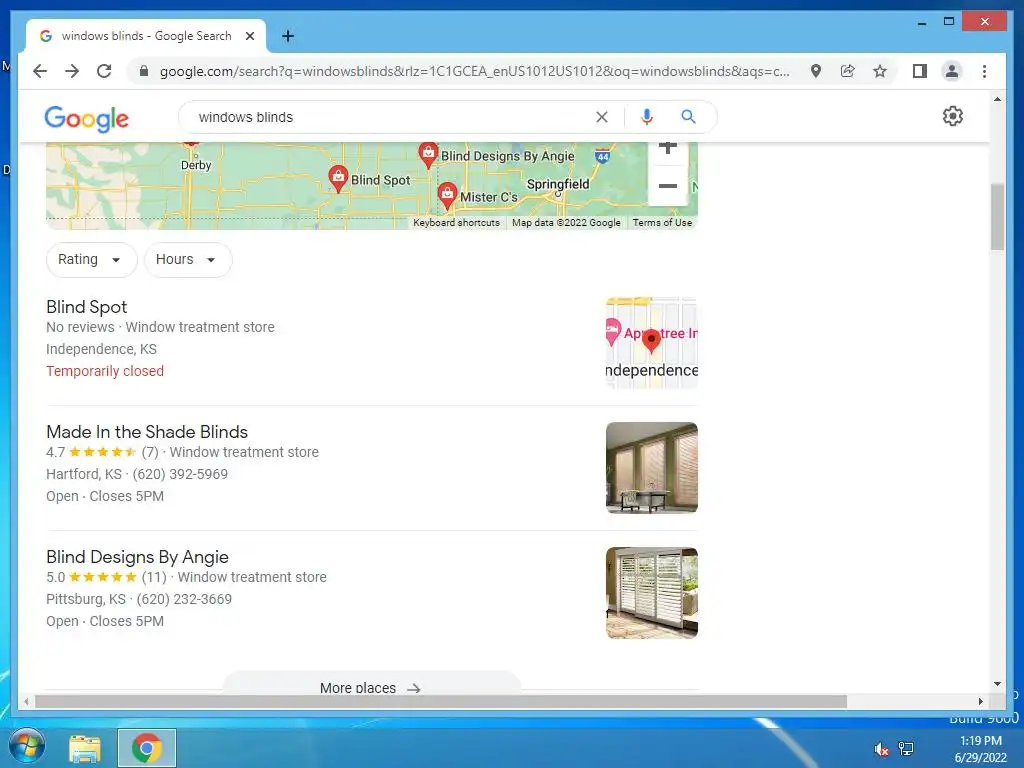Select Blind Designs By Angie map pin
The height and width of the screenshot is (768, 1024).
tap(428, 155)
